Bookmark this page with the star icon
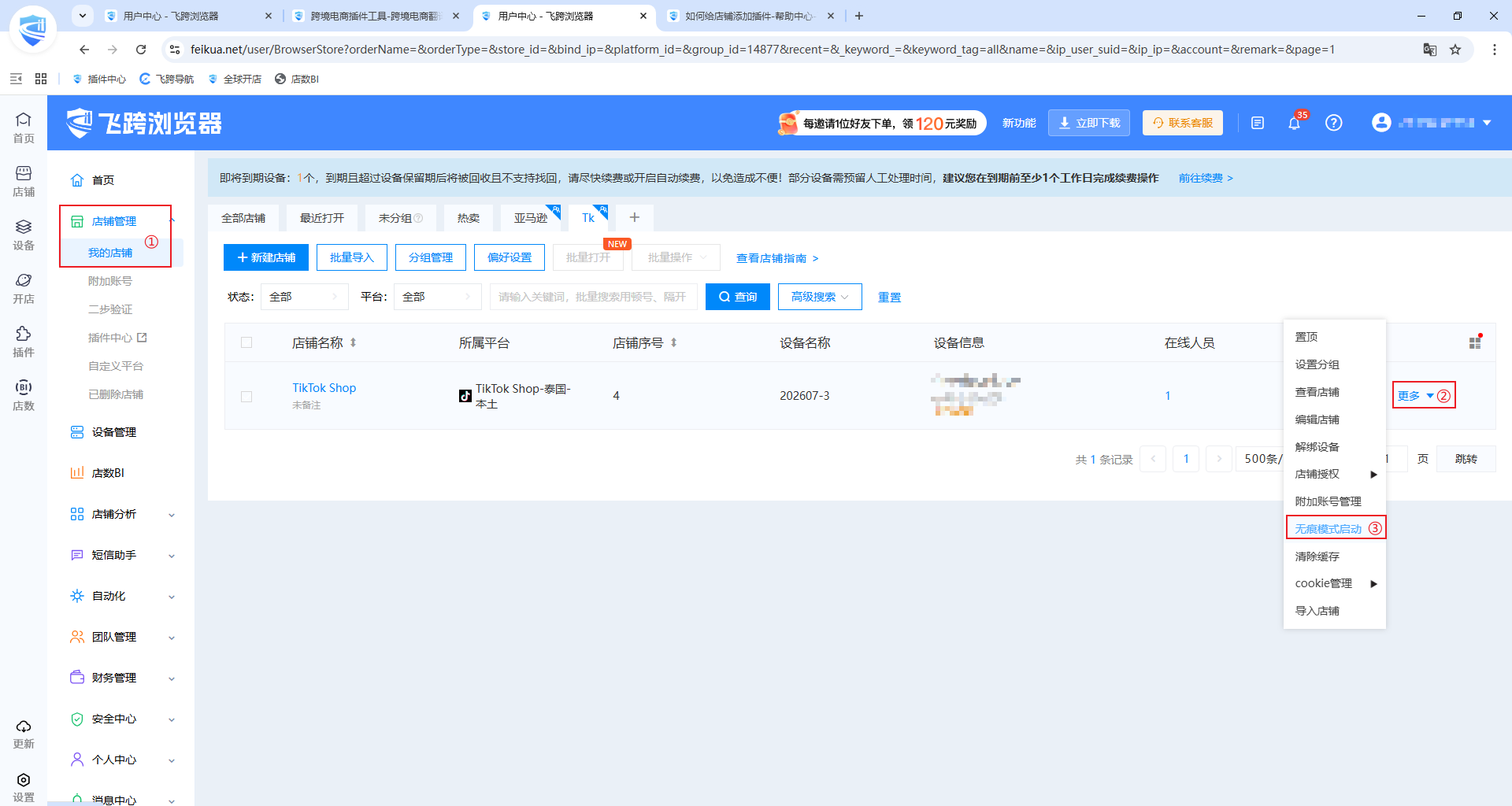1512x806 pixels. 1455,50
